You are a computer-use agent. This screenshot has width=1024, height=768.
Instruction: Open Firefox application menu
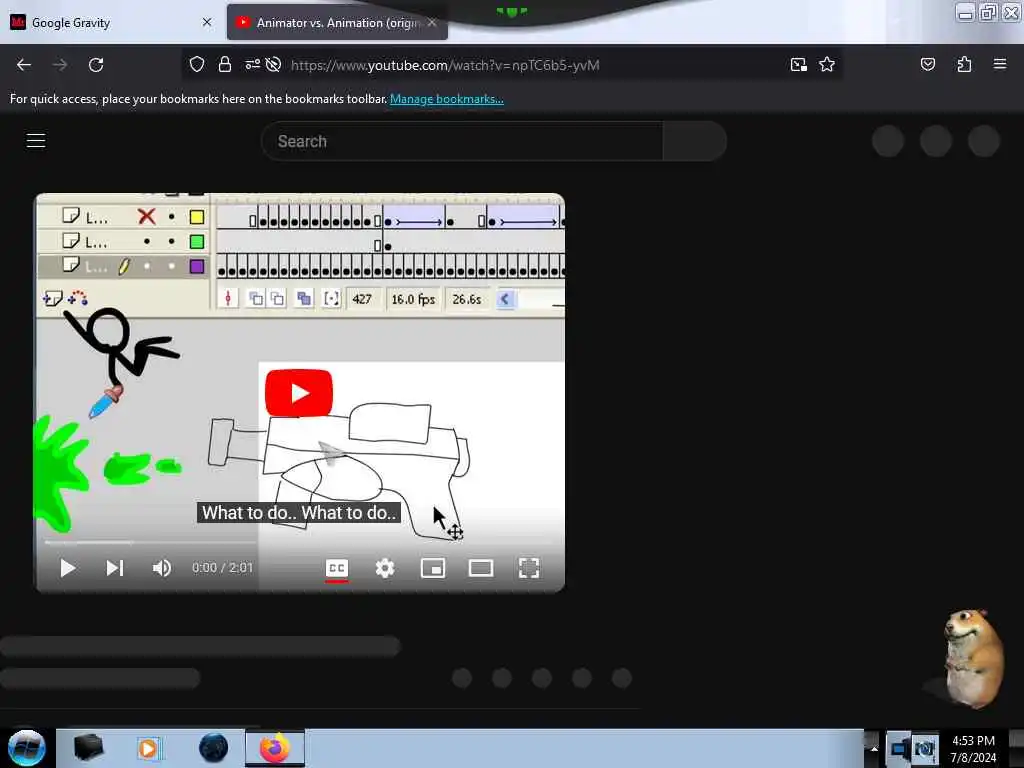tap(999, 64)
